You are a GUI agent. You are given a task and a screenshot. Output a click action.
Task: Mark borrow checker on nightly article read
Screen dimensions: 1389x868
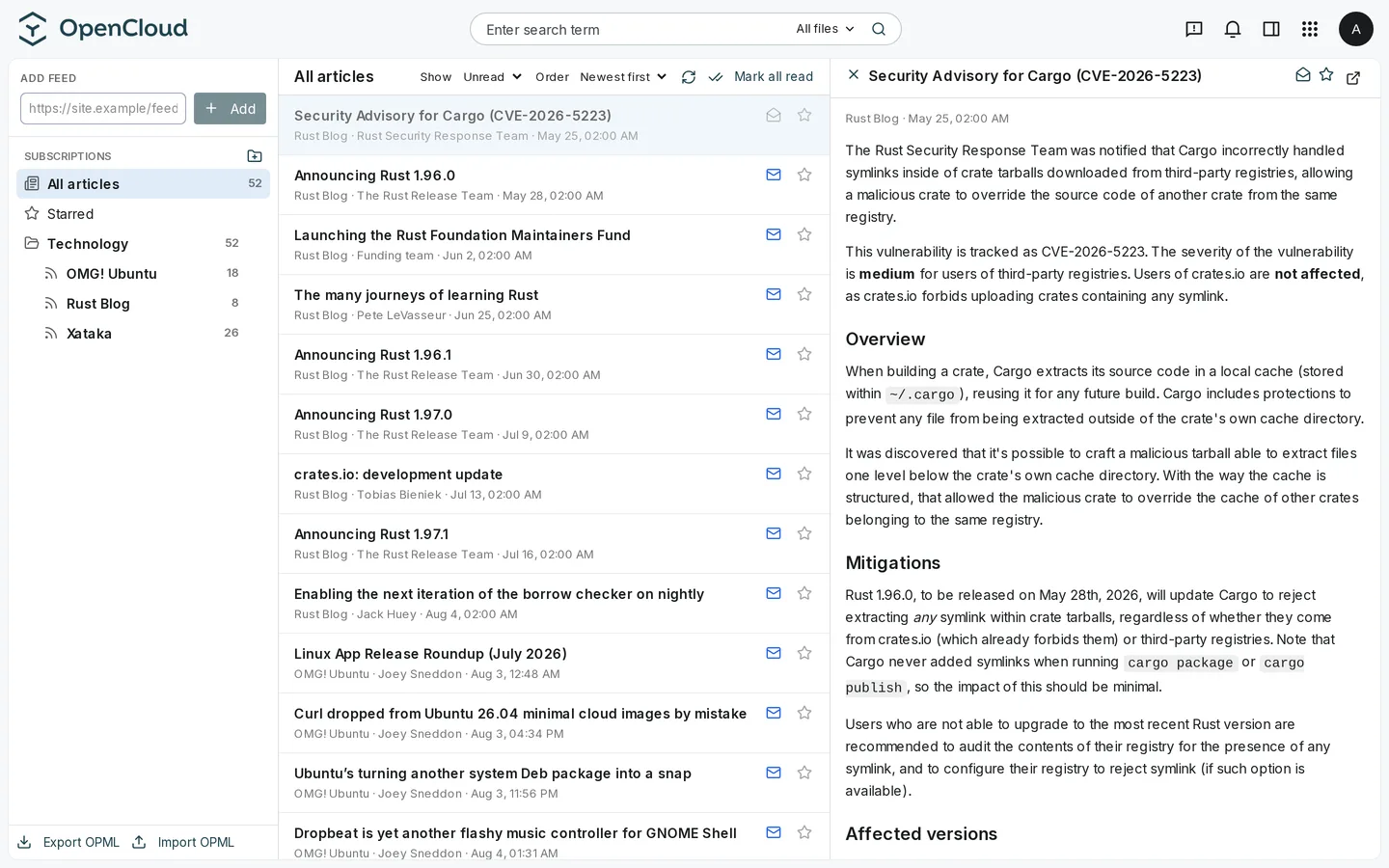click(774, 593)
